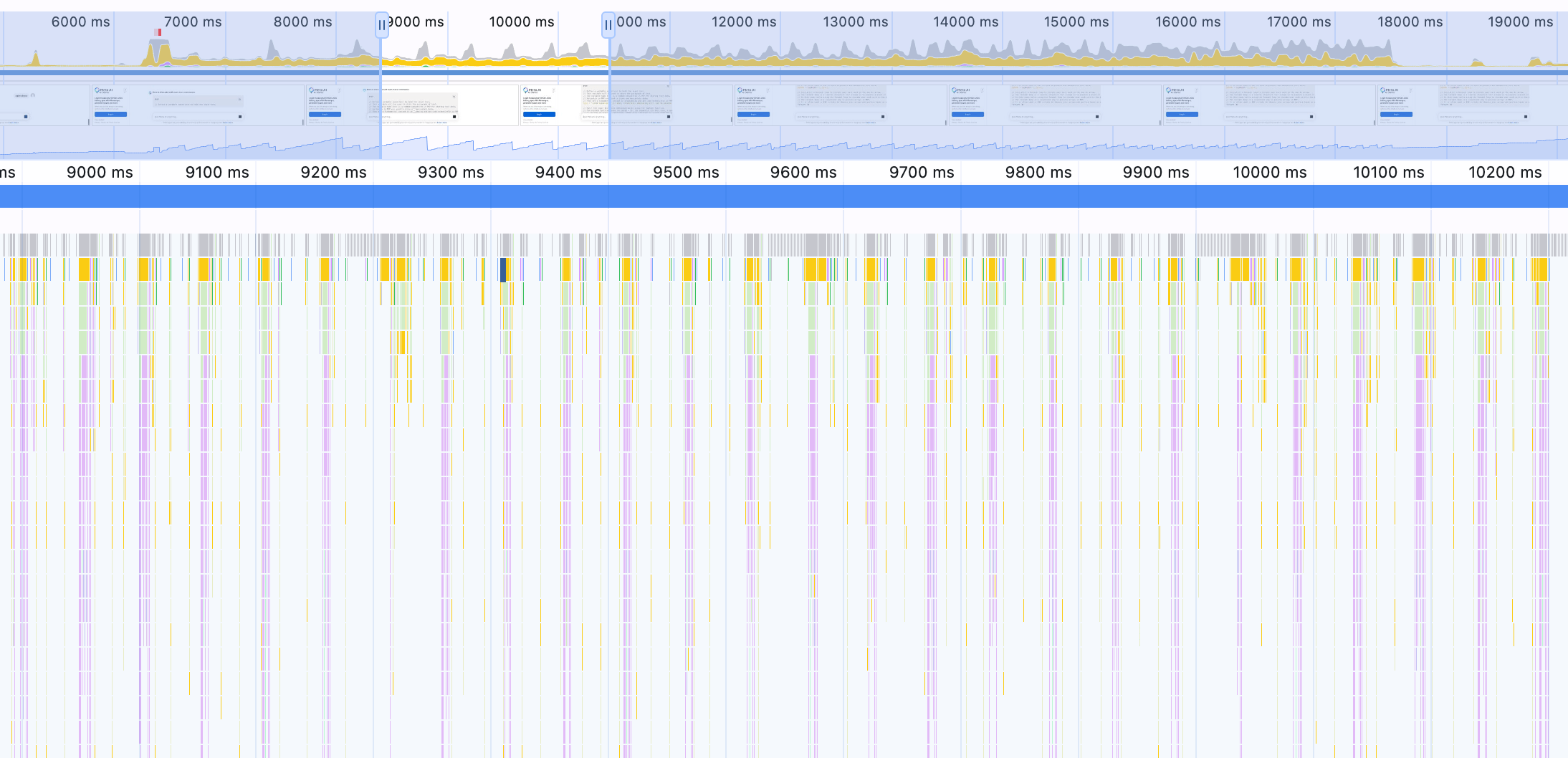Screen dimensions: 1568x758
Task: Grab the left overview range handle
Action: 382,25
